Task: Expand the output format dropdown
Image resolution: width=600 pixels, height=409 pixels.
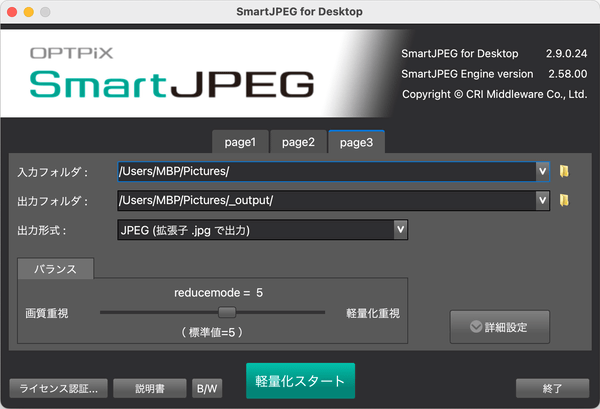Action: (400, 230)
